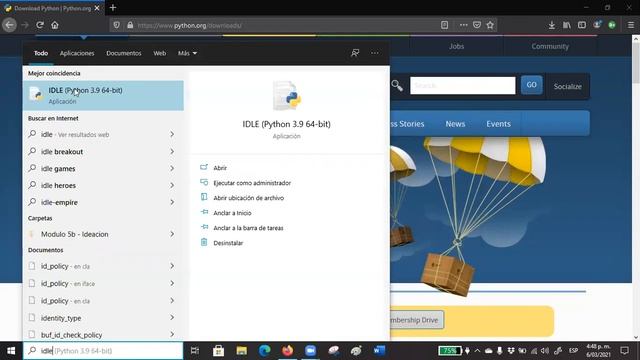Open IDLE (Python 3.9 64-bit) best match

click(103, 96)
